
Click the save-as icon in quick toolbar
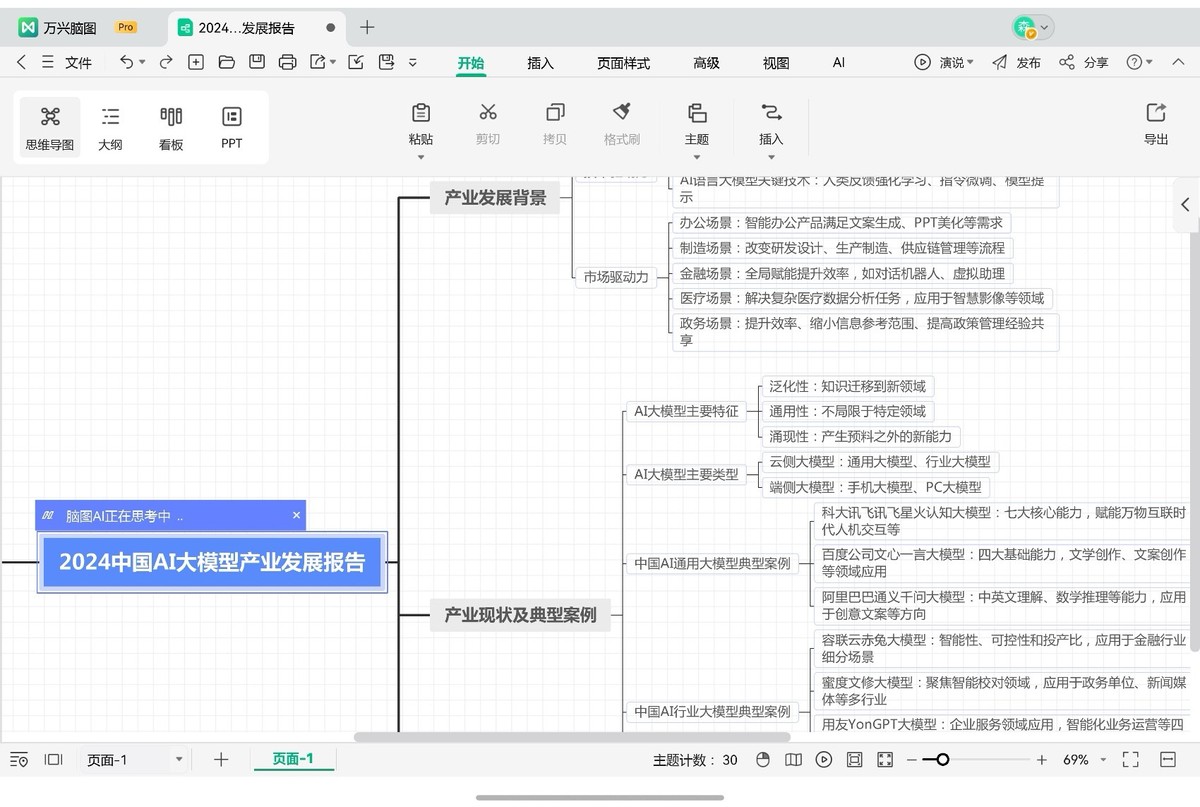pos(387,62)
